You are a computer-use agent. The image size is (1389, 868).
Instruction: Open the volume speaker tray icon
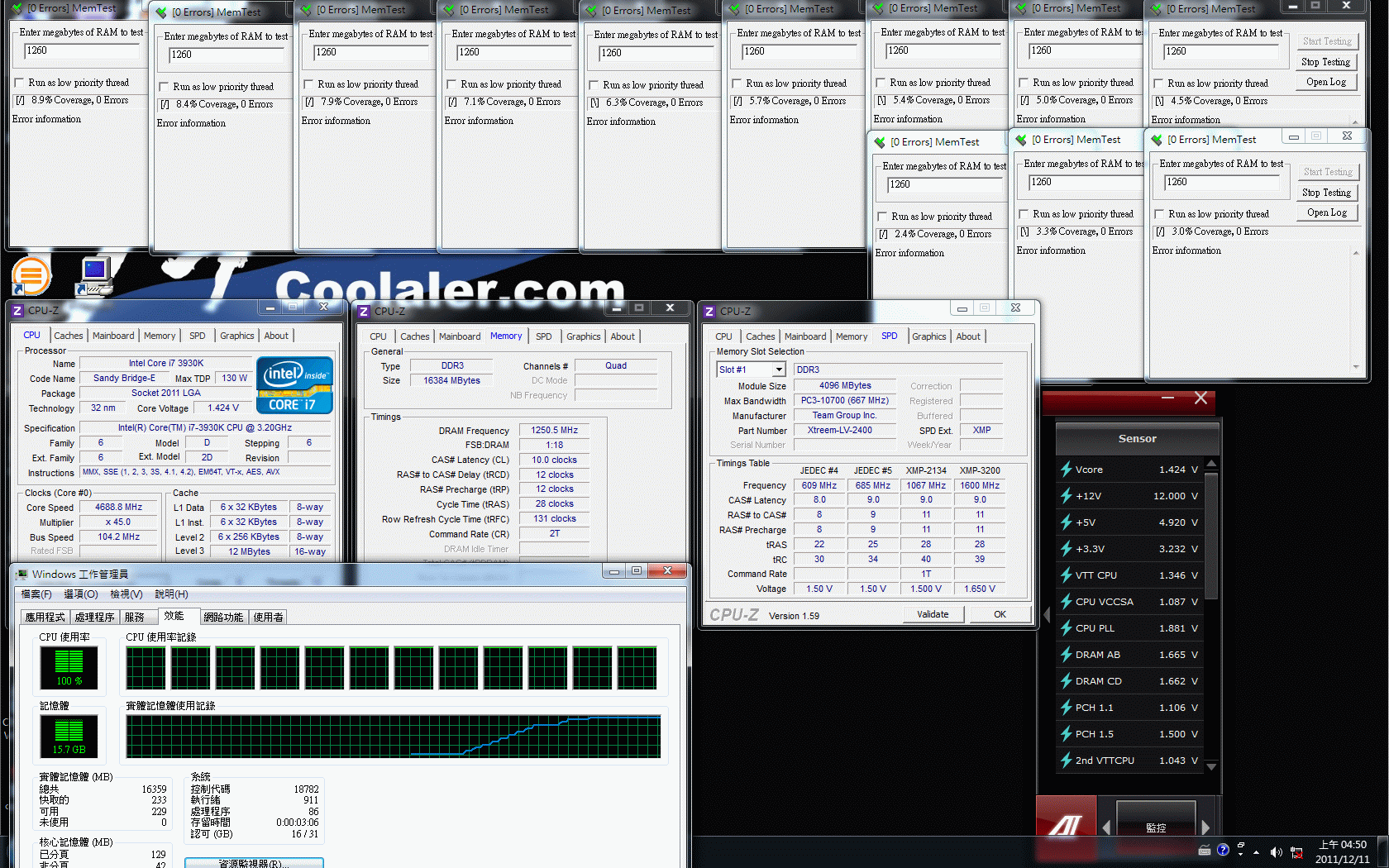point(1276,852)
